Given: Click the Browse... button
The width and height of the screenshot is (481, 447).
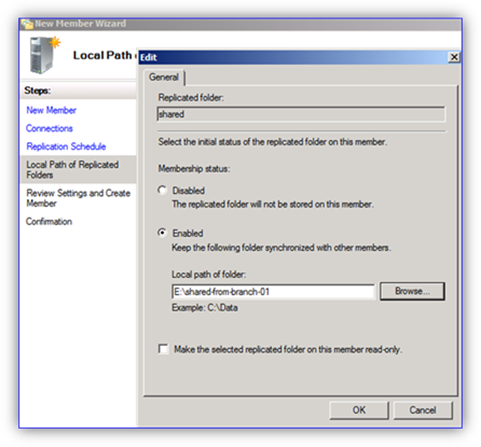Looking at the screenshot, I should (x=412, y=291).
